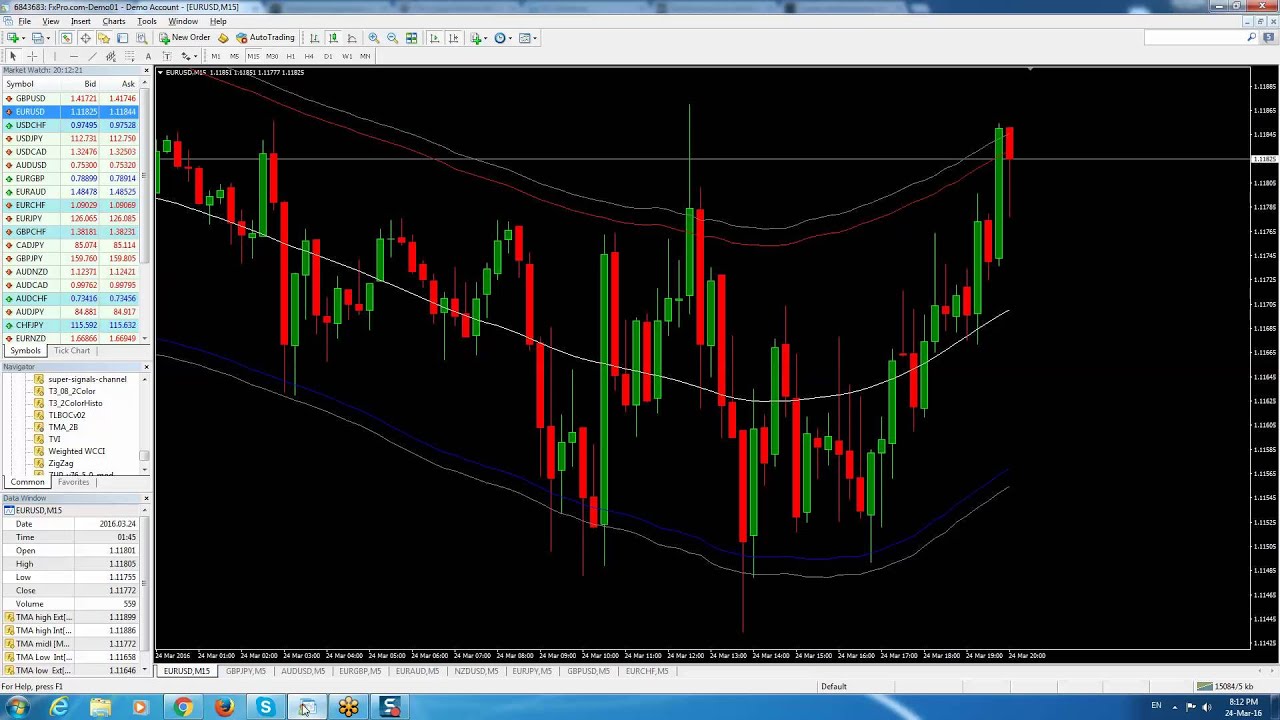Click the Zoom Out magnifier icon
Image resolution: width=1280 pixels, height=720 pixels.
(392, 38)
